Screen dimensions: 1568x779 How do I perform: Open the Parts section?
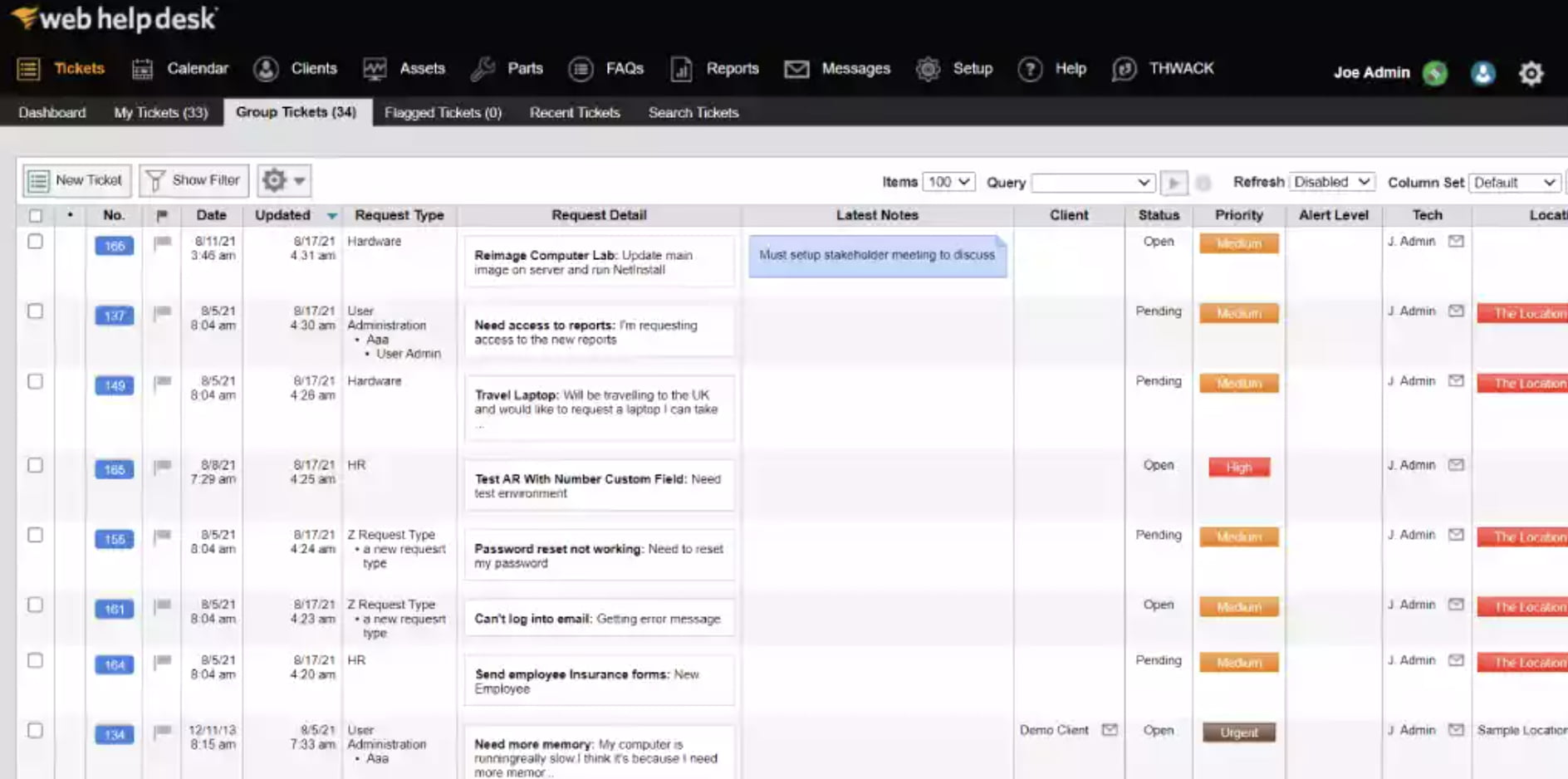tap(507, 68)
